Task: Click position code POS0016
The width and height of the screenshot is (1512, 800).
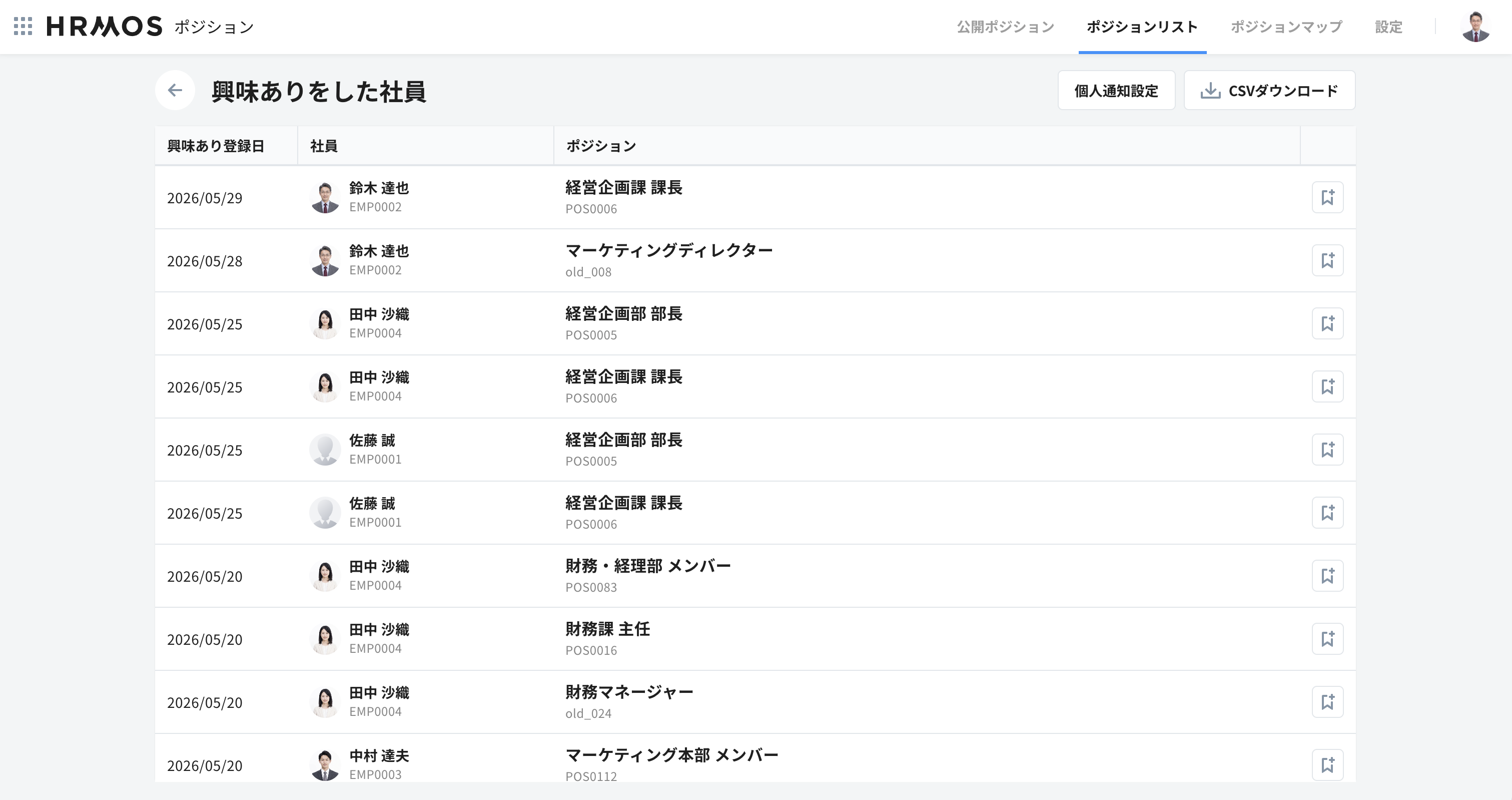Action: pos(591,650)
